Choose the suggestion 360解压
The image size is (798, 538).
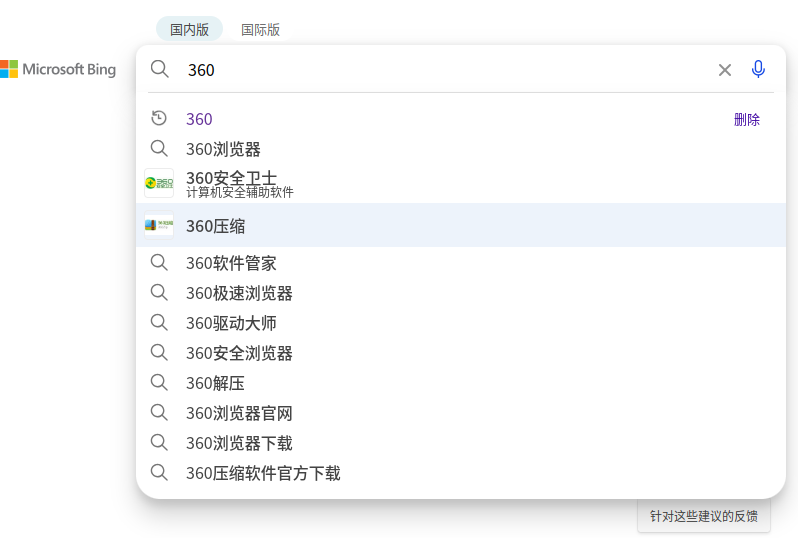(x=461, y=383)
